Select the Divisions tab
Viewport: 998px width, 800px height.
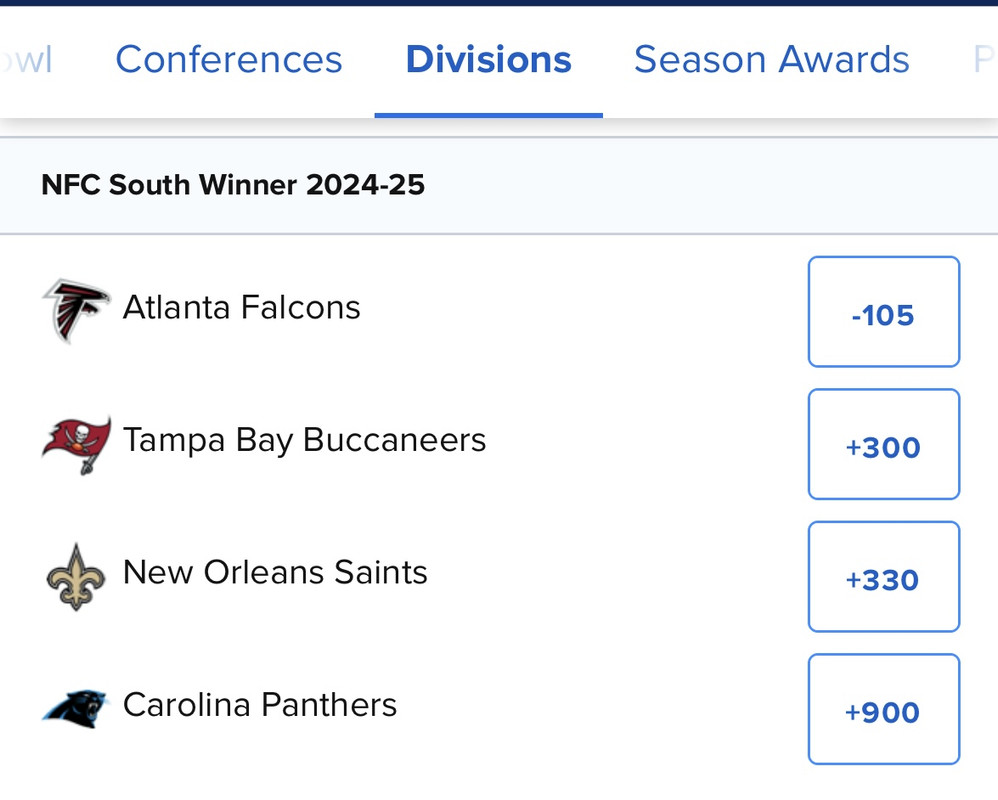[488, 60]
